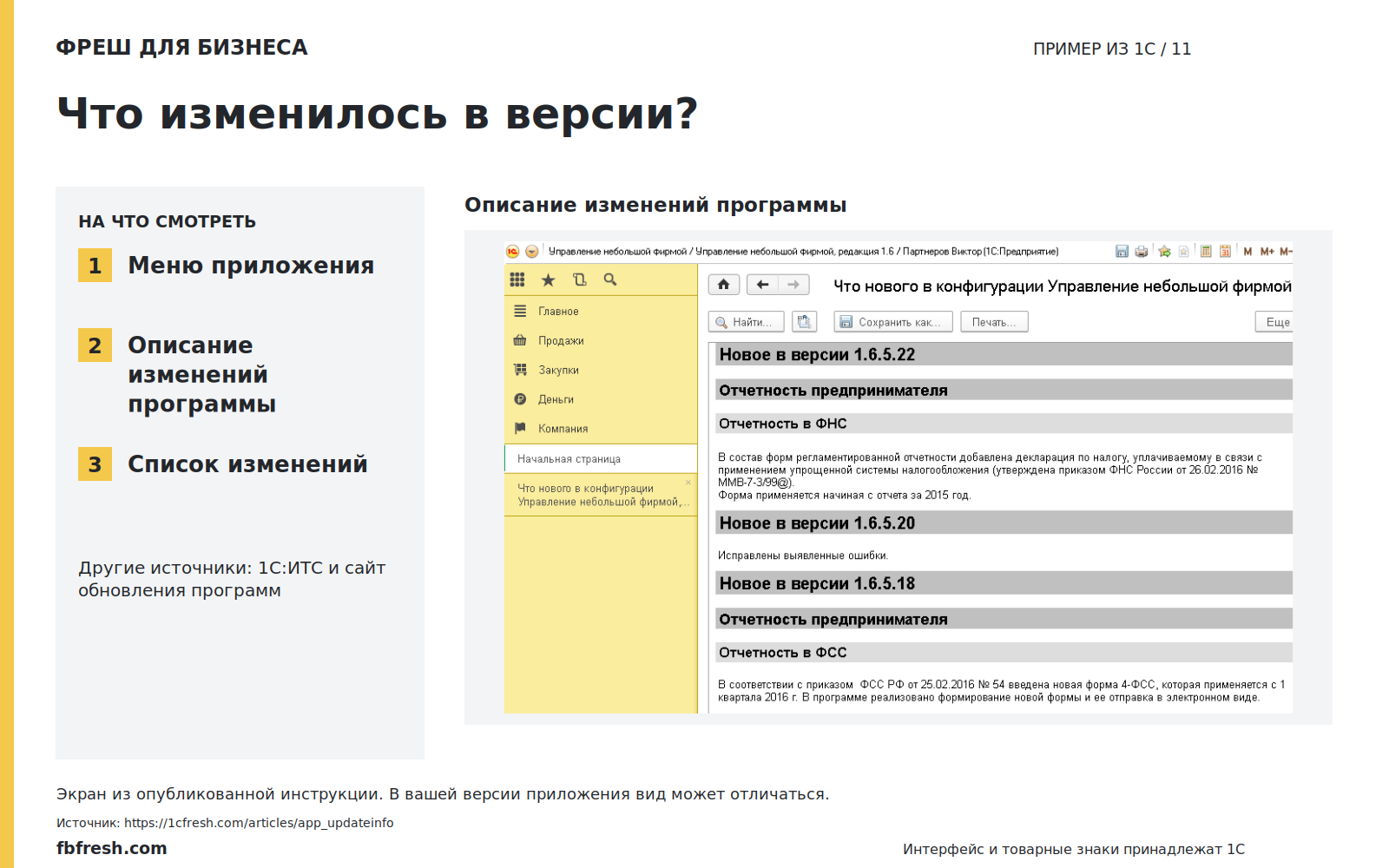Click the M memory button in title bar

(x=1247, y=252)
